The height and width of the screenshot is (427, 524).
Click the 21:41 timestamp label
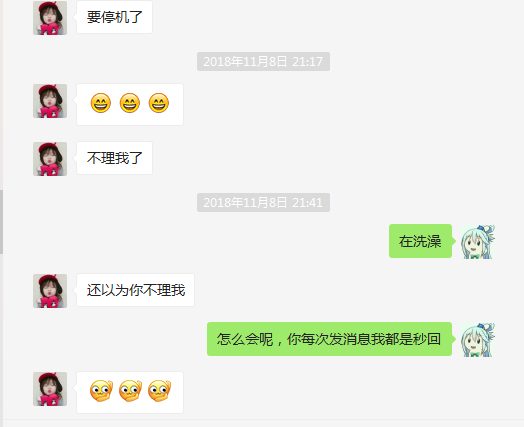(x=263, y=202)
